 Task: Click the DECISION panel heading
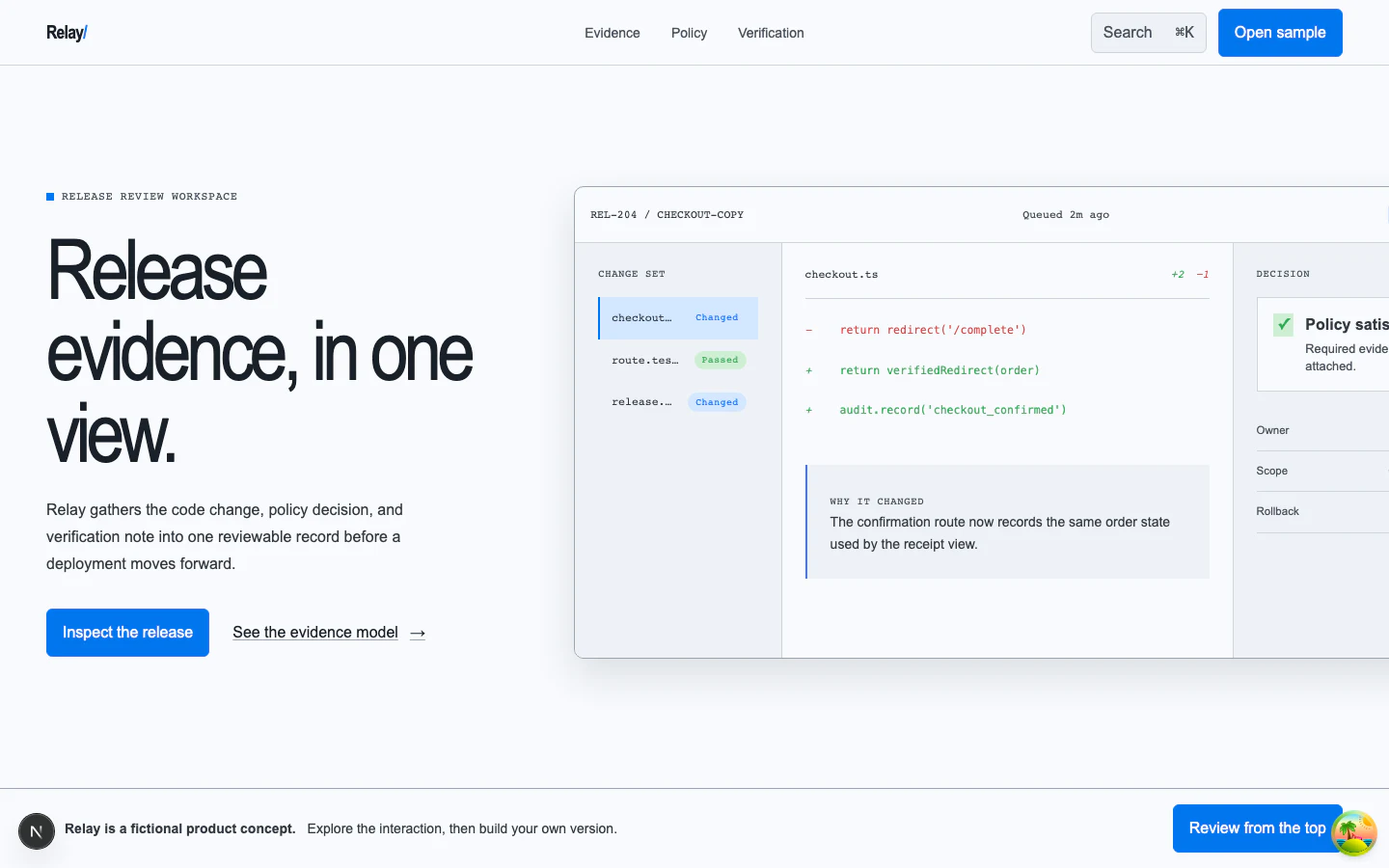click(1283, 274)
